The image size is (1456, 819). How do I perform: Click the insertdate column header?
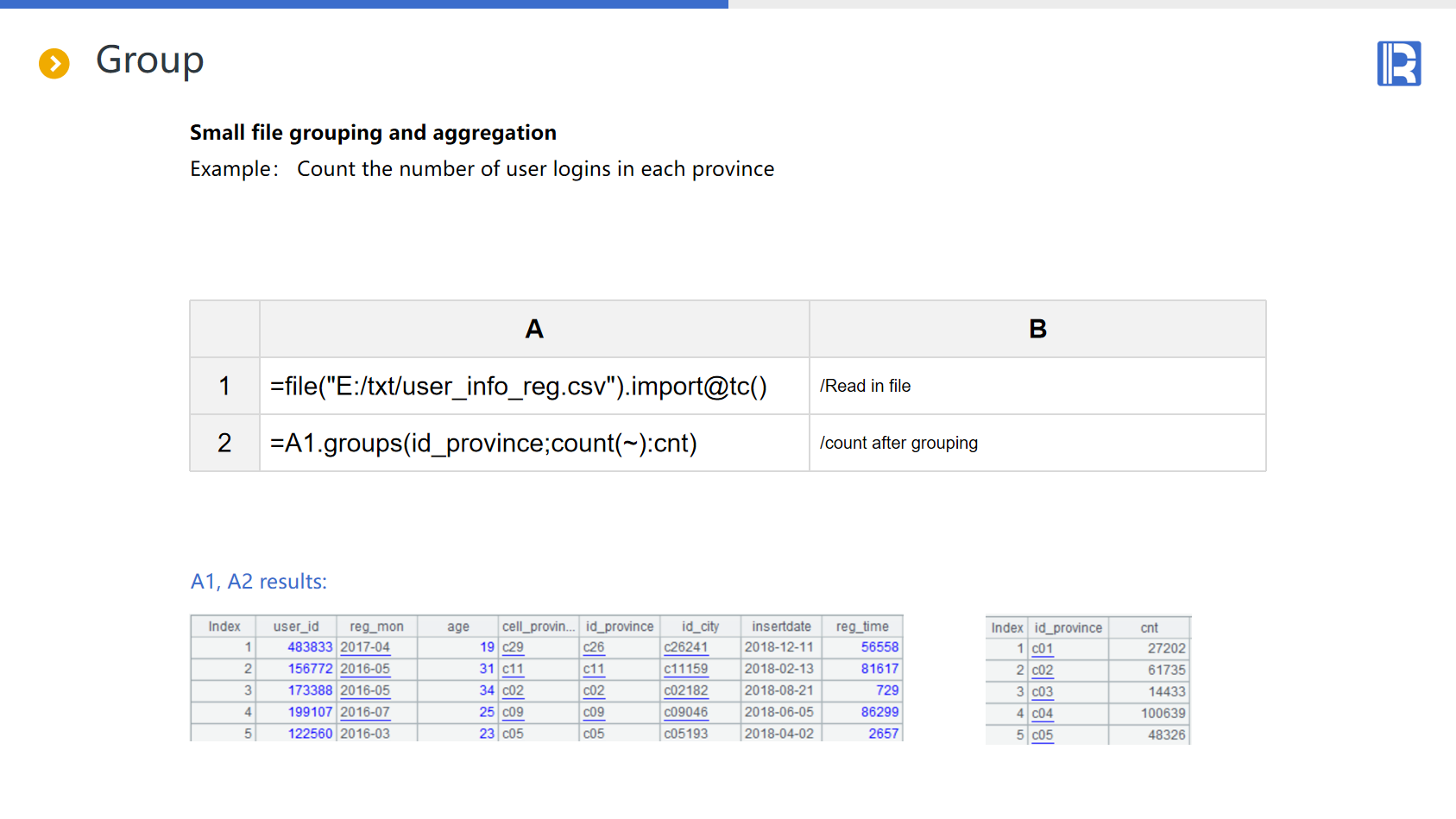click(781, 627)
